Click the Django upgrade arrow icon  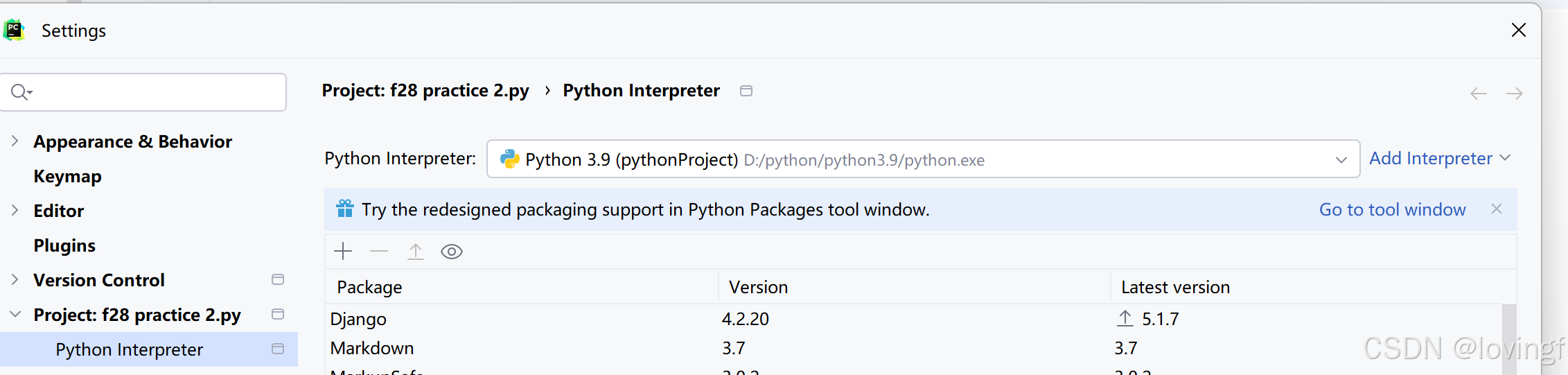pyautogui.click(x=1125, y=319)
